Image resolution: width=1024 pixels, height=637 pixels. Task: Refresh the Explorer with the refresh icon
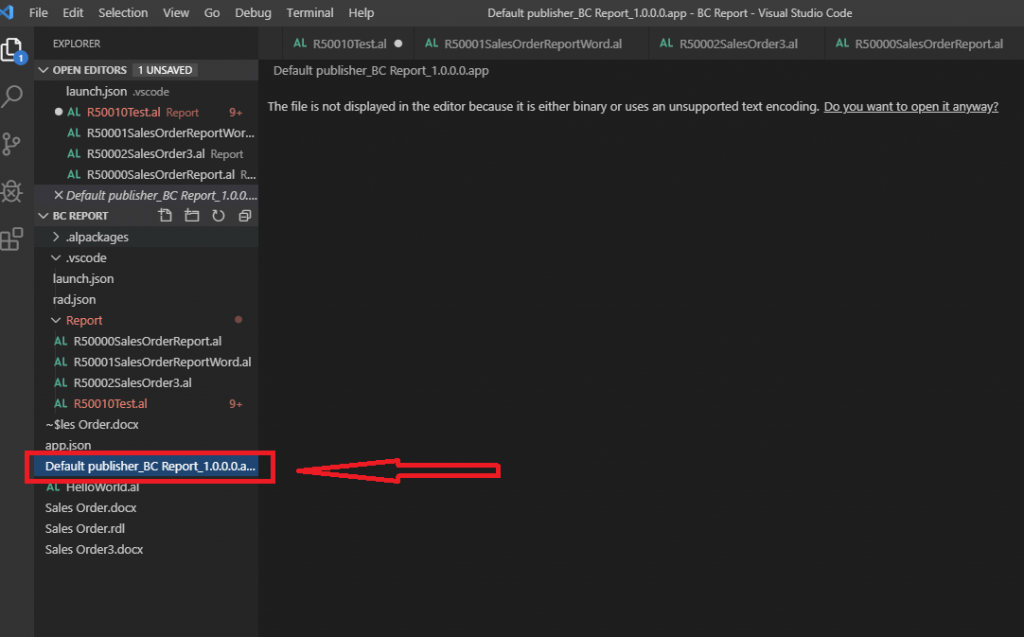pos(218,215)
